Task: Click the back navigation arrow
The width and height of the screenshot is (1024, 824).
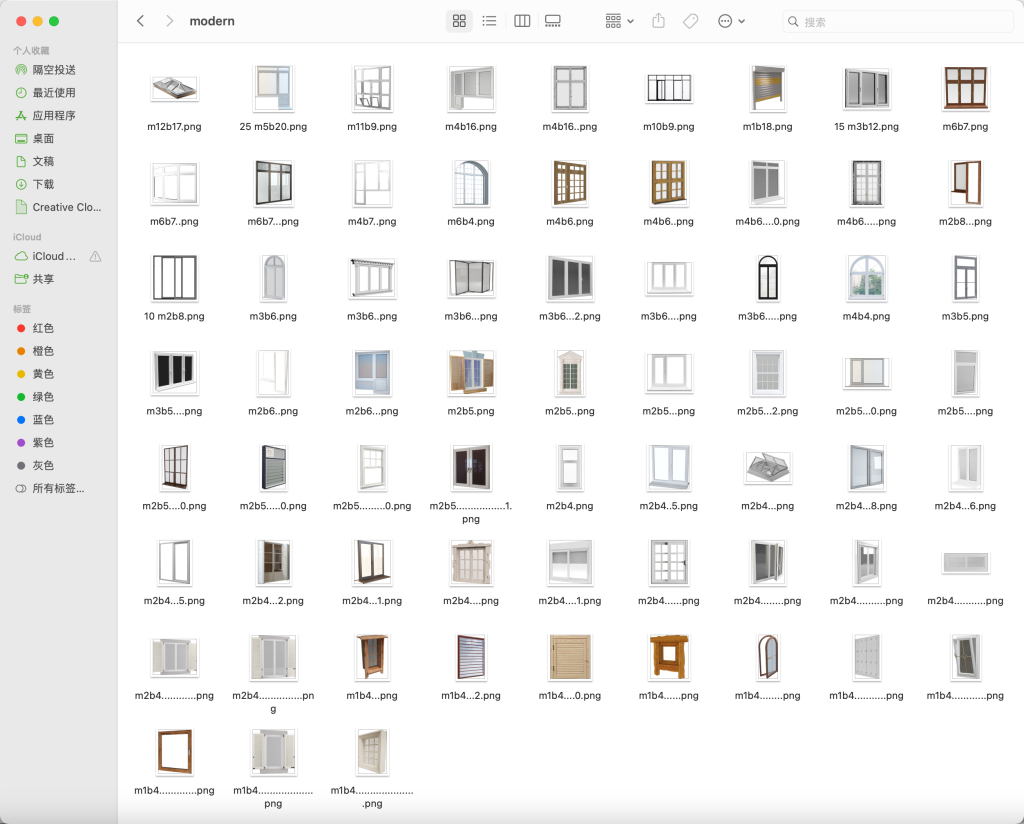Action: click(x=140, y=21)
